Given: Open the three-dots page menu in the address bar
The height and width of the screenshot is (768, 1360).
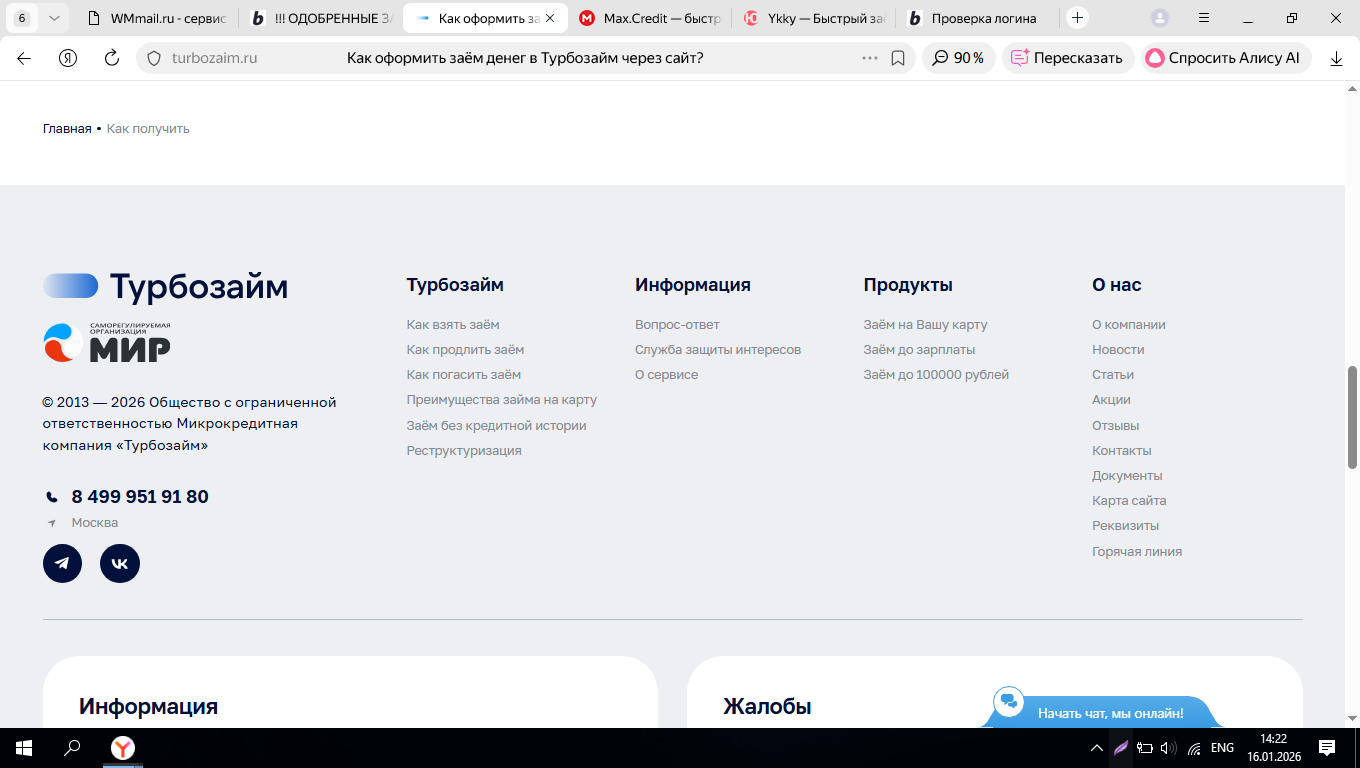Looking at the screenshot, I should [x=870, y=58].
